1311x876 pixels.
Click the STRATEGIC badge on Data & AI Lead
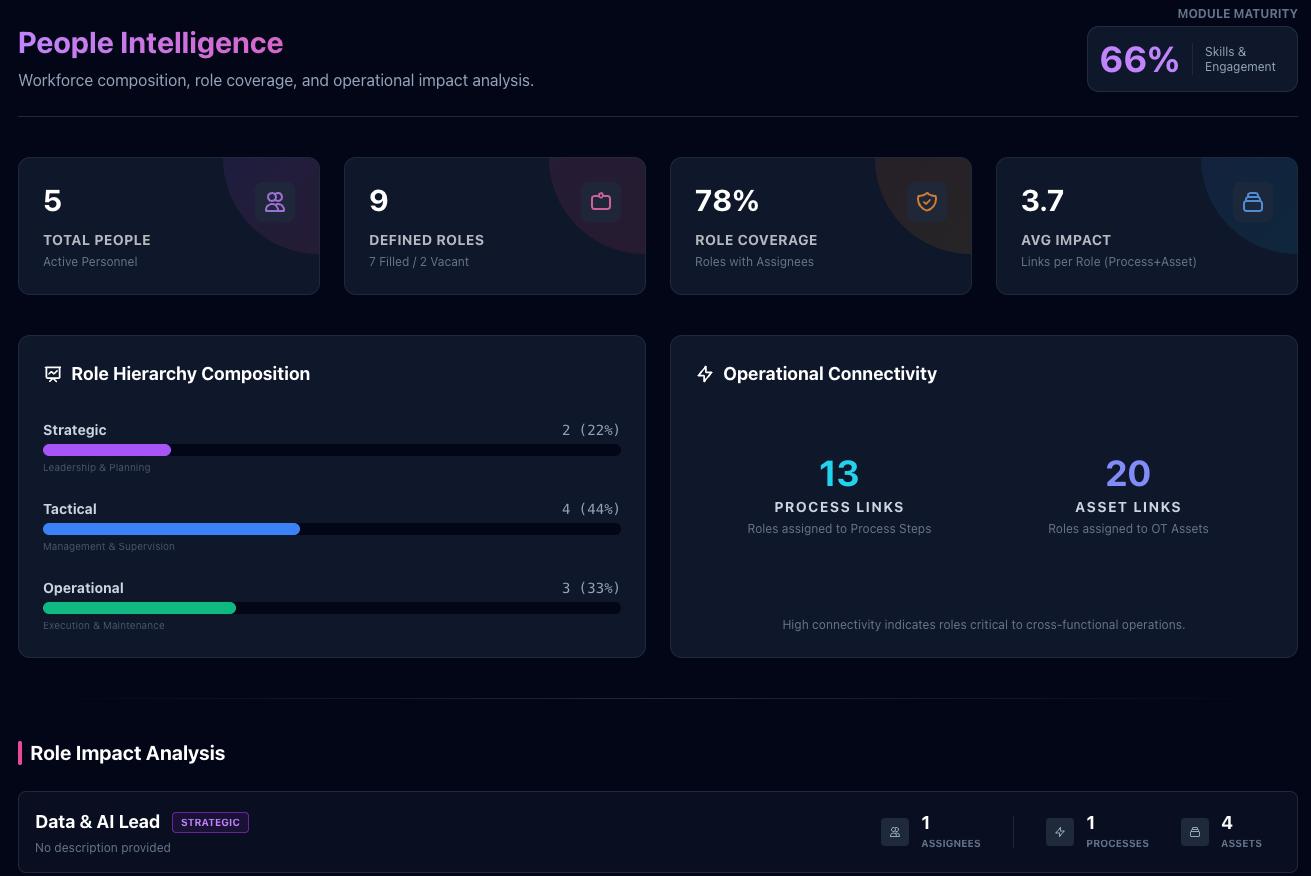210,823
